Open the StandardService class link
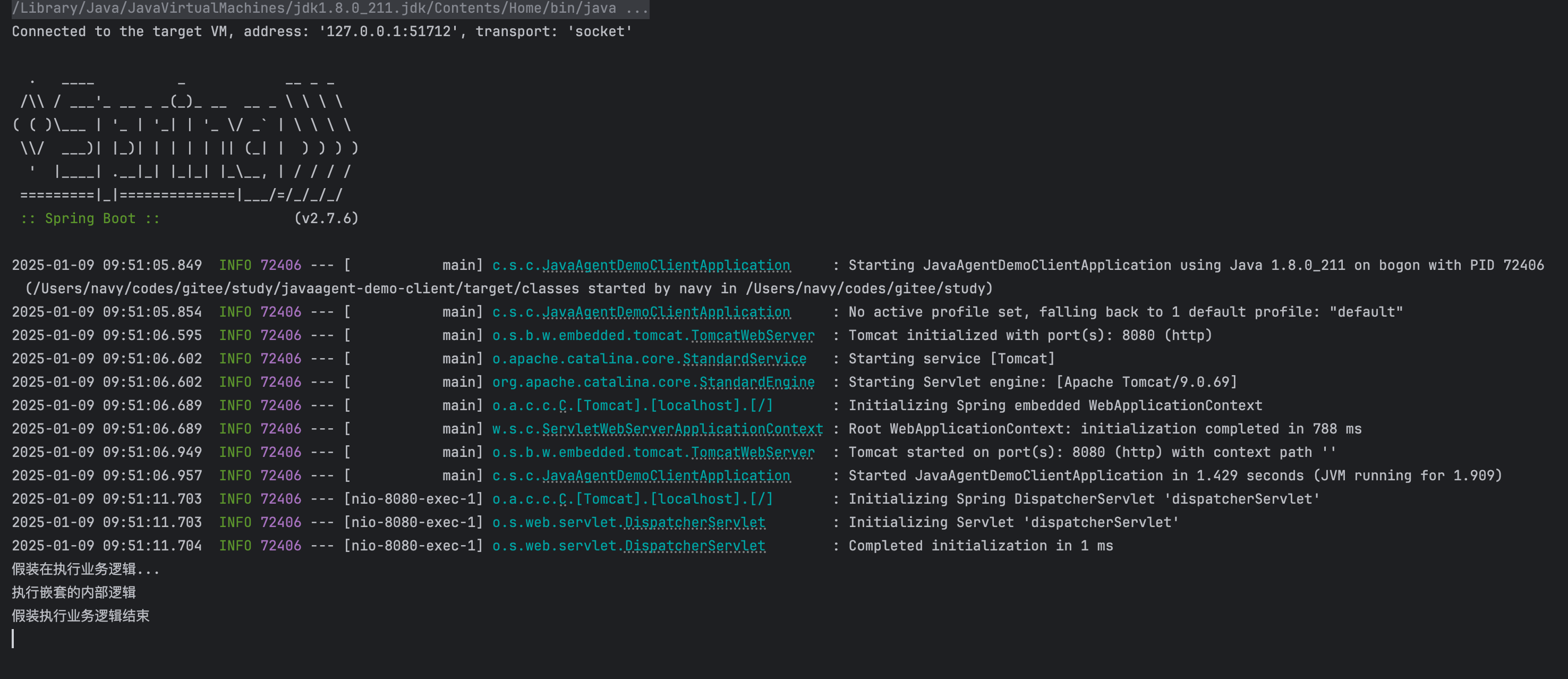This screenshot has height=679, width=1568. pos(745,359)
